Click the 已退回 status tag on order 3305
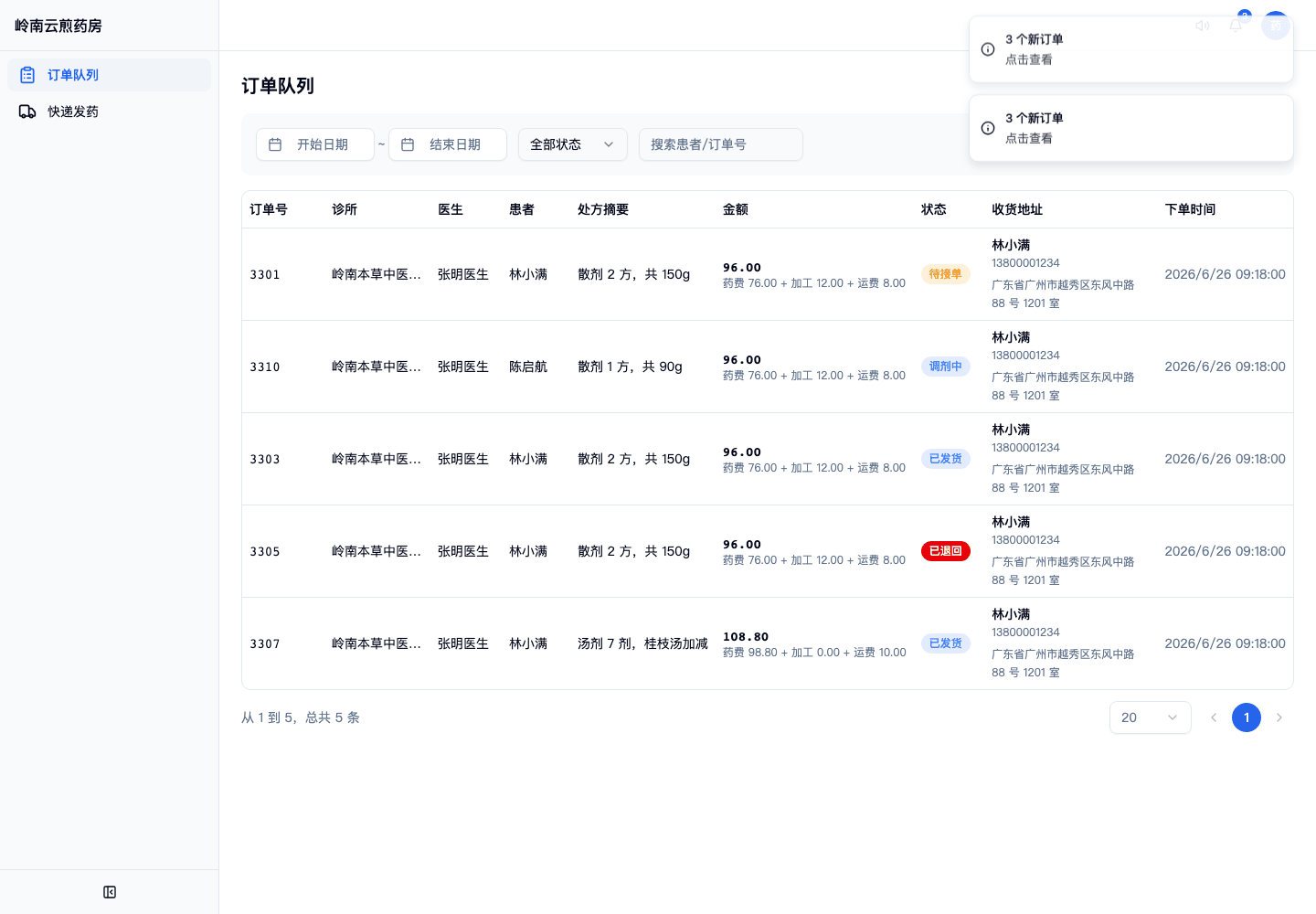Image resolution: width=1316 pixels, height=914 pixels. pos(946,551)
